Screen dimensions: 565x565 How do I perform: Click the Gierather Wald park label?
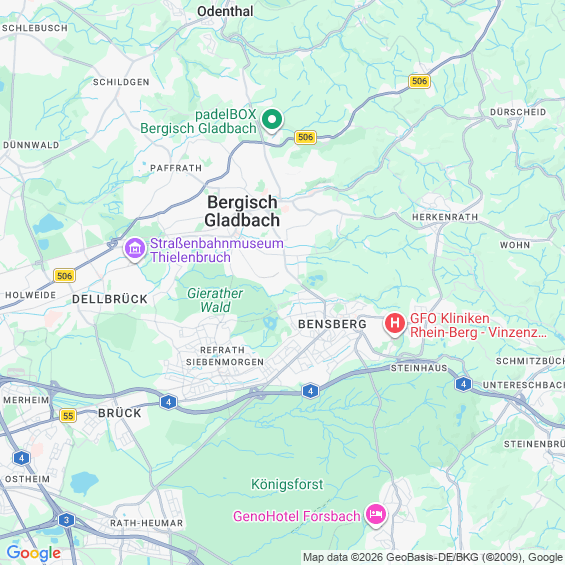coord(215,300)
